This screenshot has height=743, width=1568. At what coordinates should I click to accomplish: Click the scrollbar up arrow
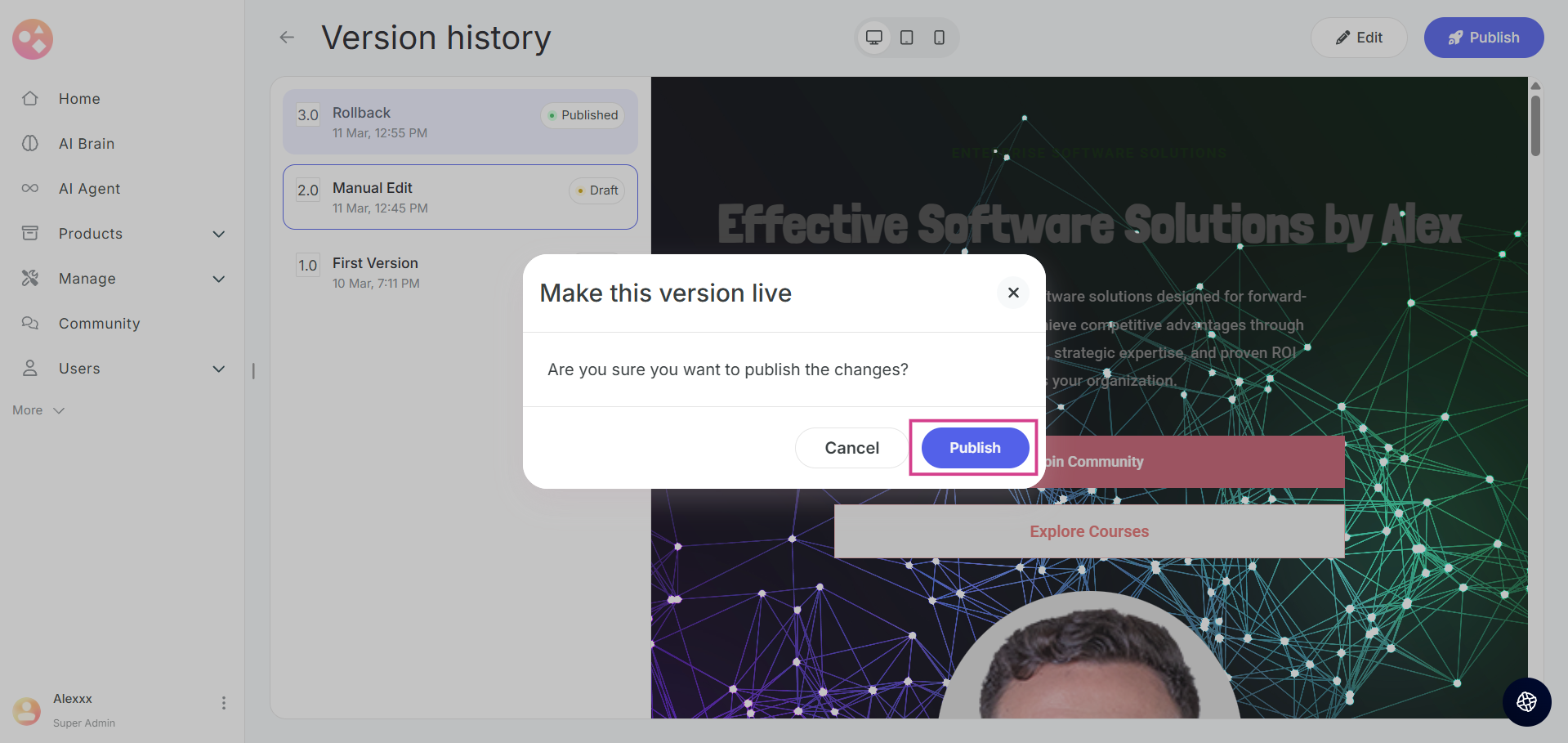[x=1535, y=85]
